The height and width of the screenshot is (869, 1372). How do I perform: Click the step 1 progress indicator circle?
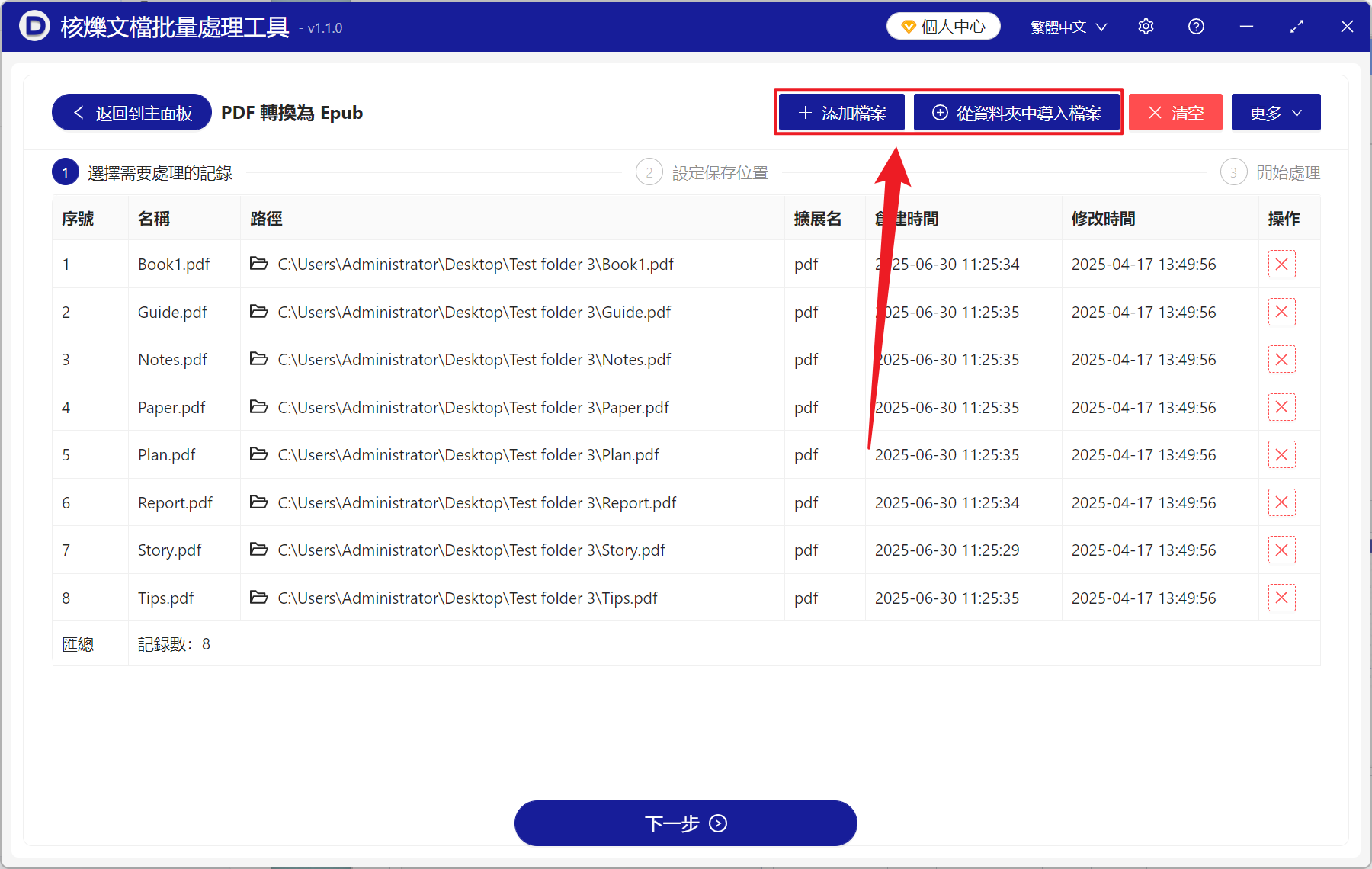pyautogui.click(x=66, y=172)
